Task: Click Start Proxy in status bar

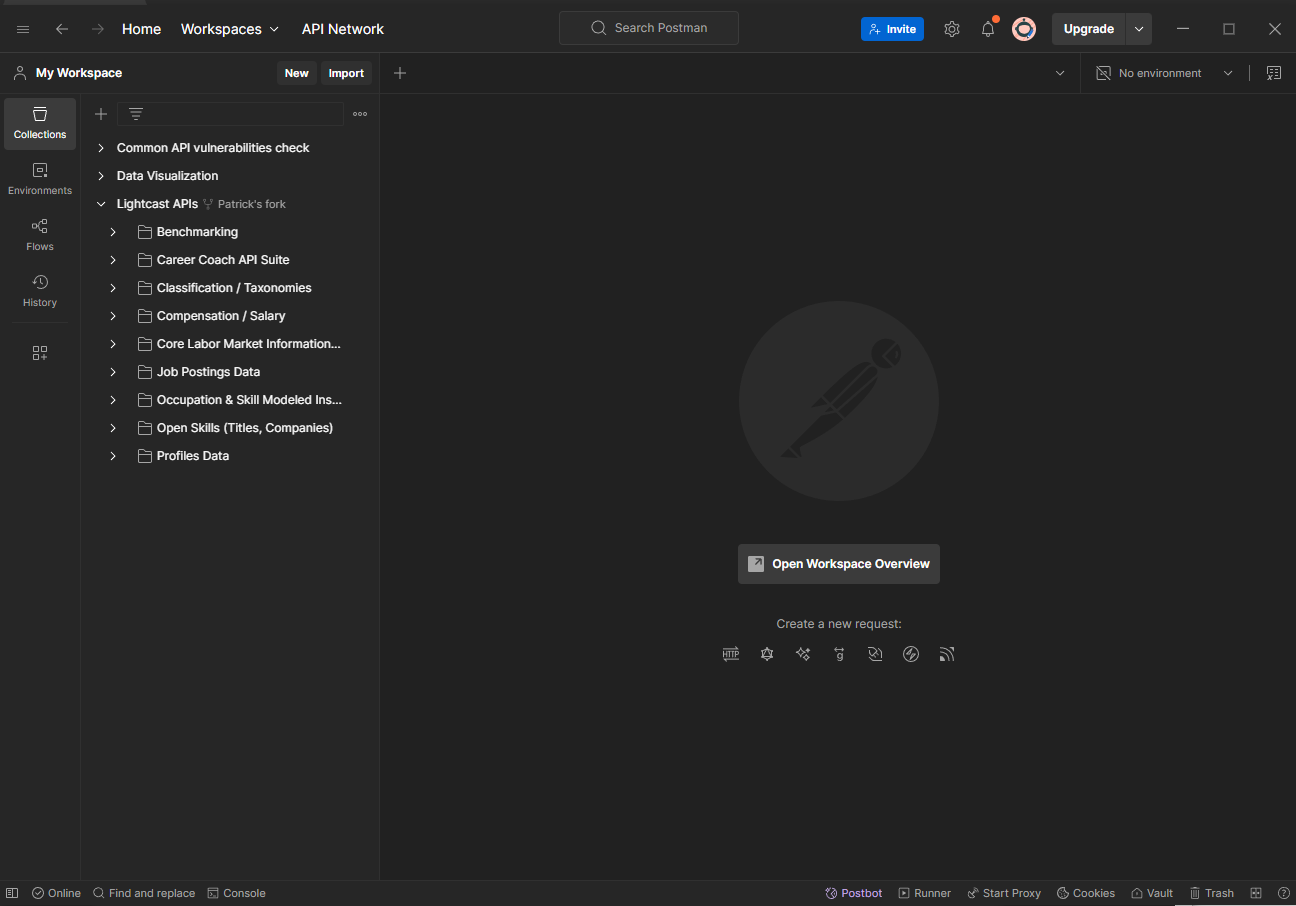Action: (x=1004, y=893)
